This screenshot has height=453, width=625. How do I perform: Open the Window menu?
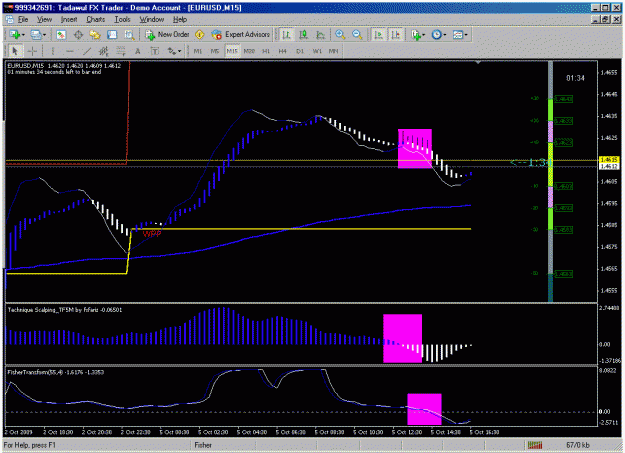coord(151,20)
